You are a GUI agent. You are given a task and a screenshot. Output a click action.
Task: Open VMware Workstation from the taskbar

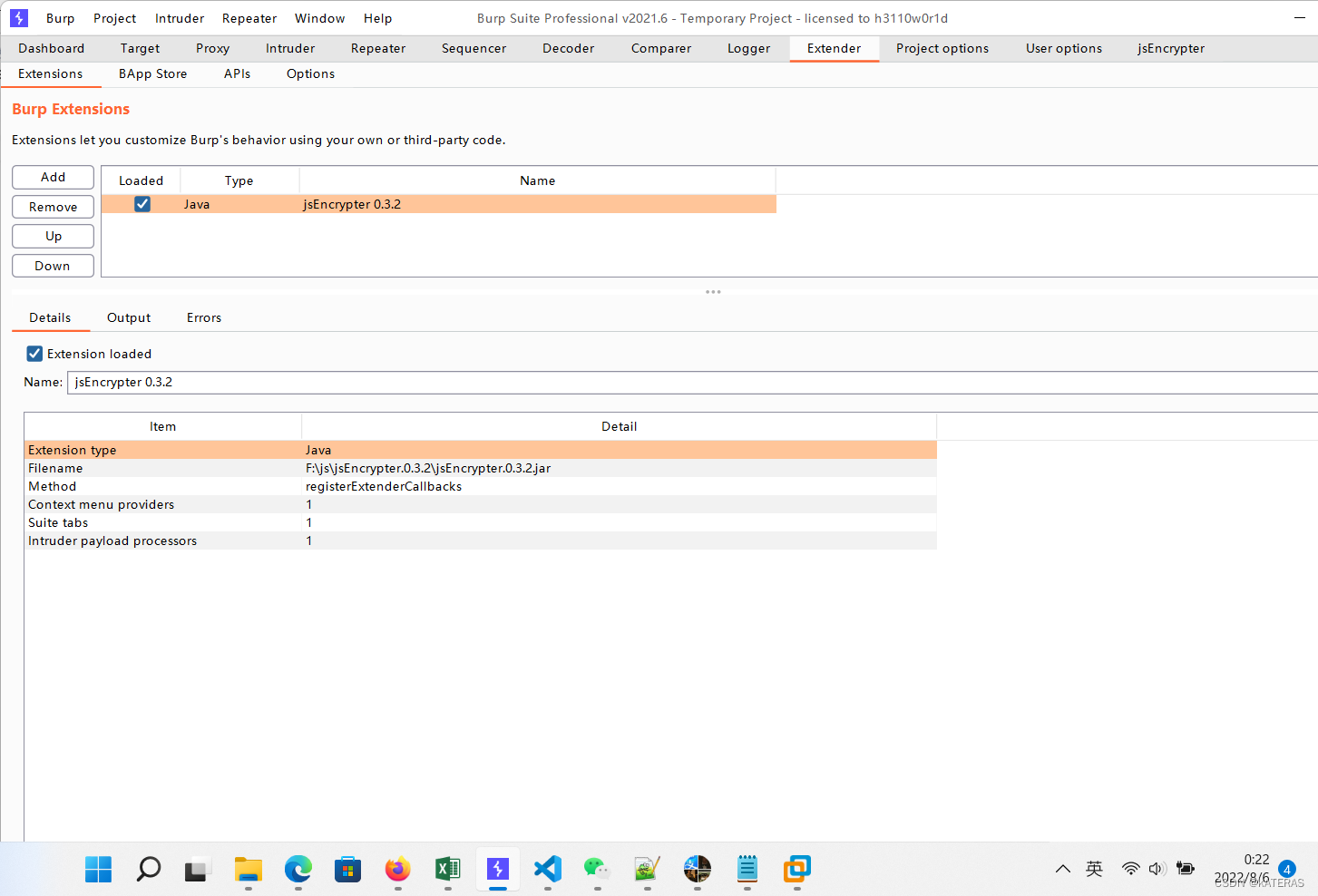pos(796,869)
